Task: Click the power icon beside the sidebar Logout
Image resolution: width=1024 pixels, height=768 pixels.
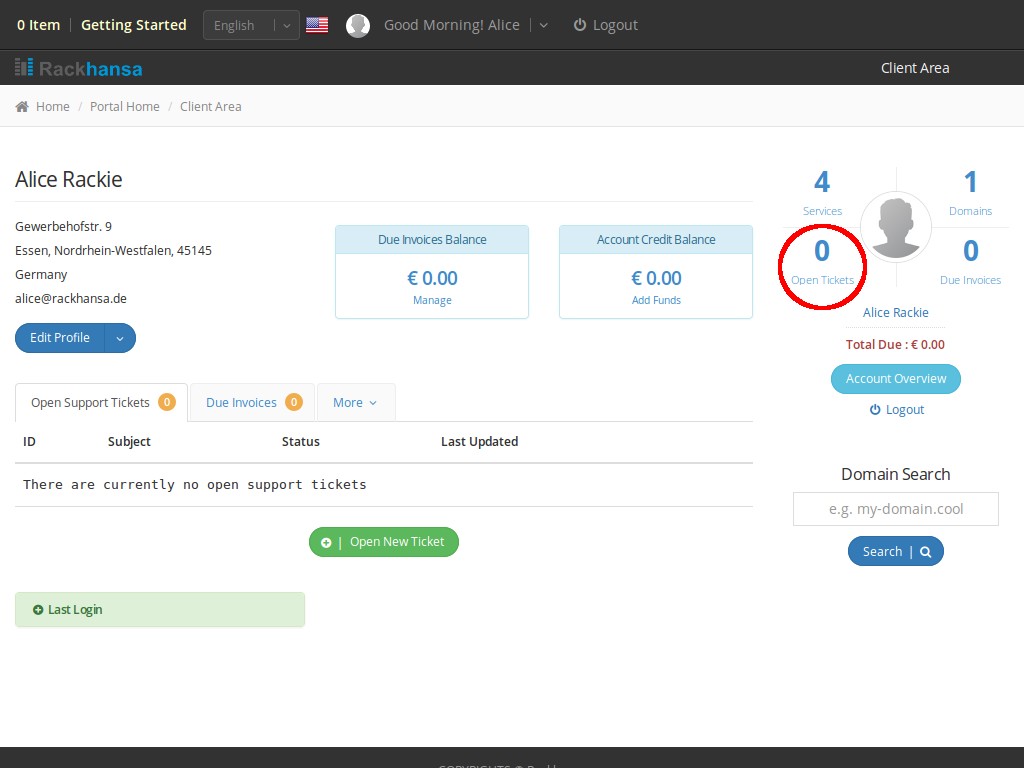Action: pyautogui.click(x=875, y=409)
